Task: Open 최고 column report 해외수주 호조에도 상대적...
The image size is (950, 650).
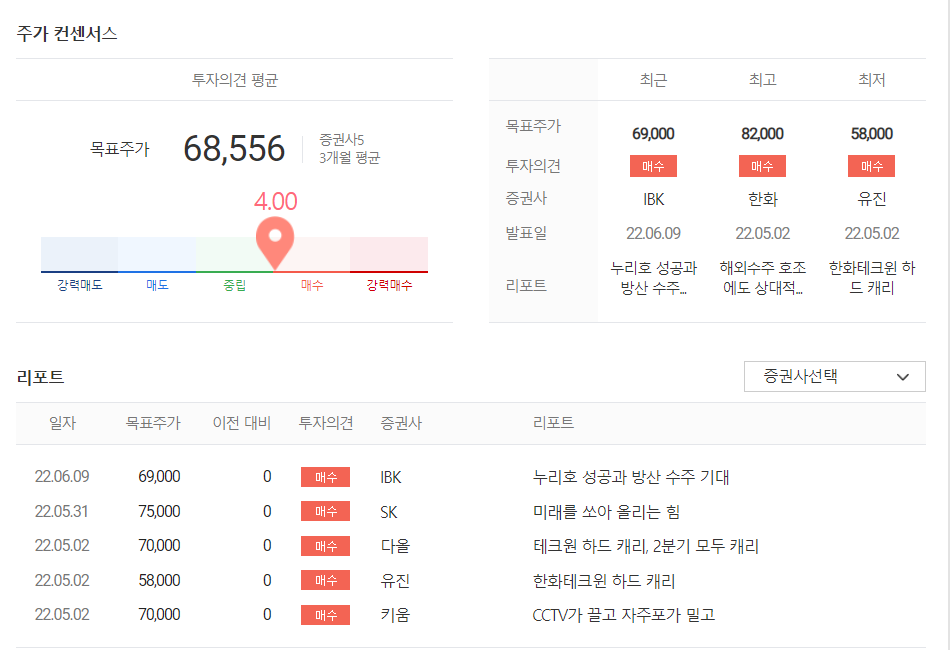Action: click(762, 277)
